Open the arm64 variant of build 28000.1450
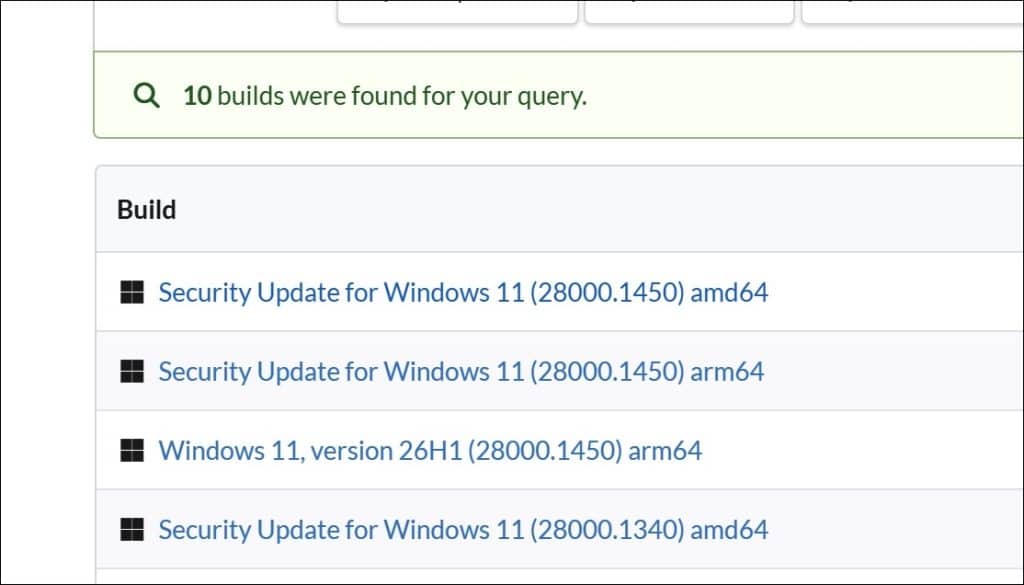1024x585 pixels. coord(460,371)
